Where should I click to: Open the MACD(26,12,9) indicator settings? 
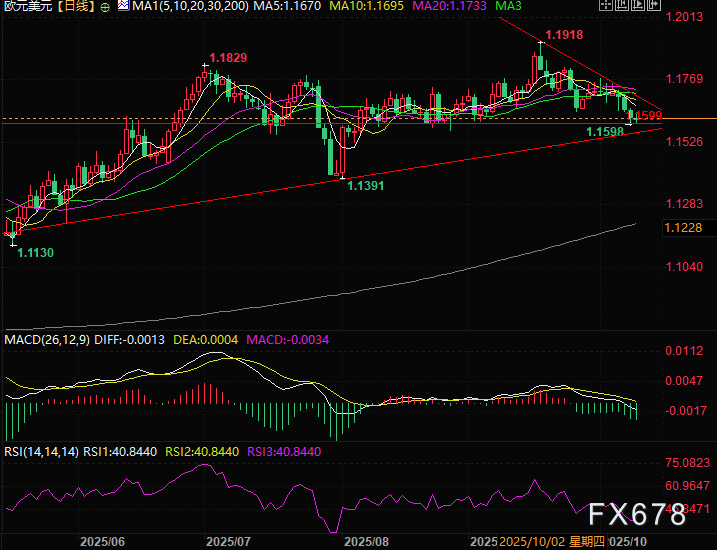click(x=48, y=340)
